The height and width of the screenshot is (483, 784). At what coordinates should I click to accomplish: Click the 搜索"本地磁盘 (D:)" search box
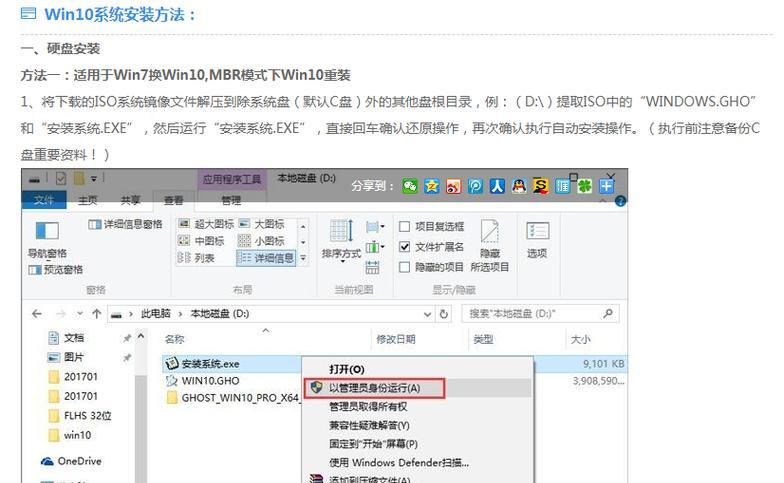point(540,314)
